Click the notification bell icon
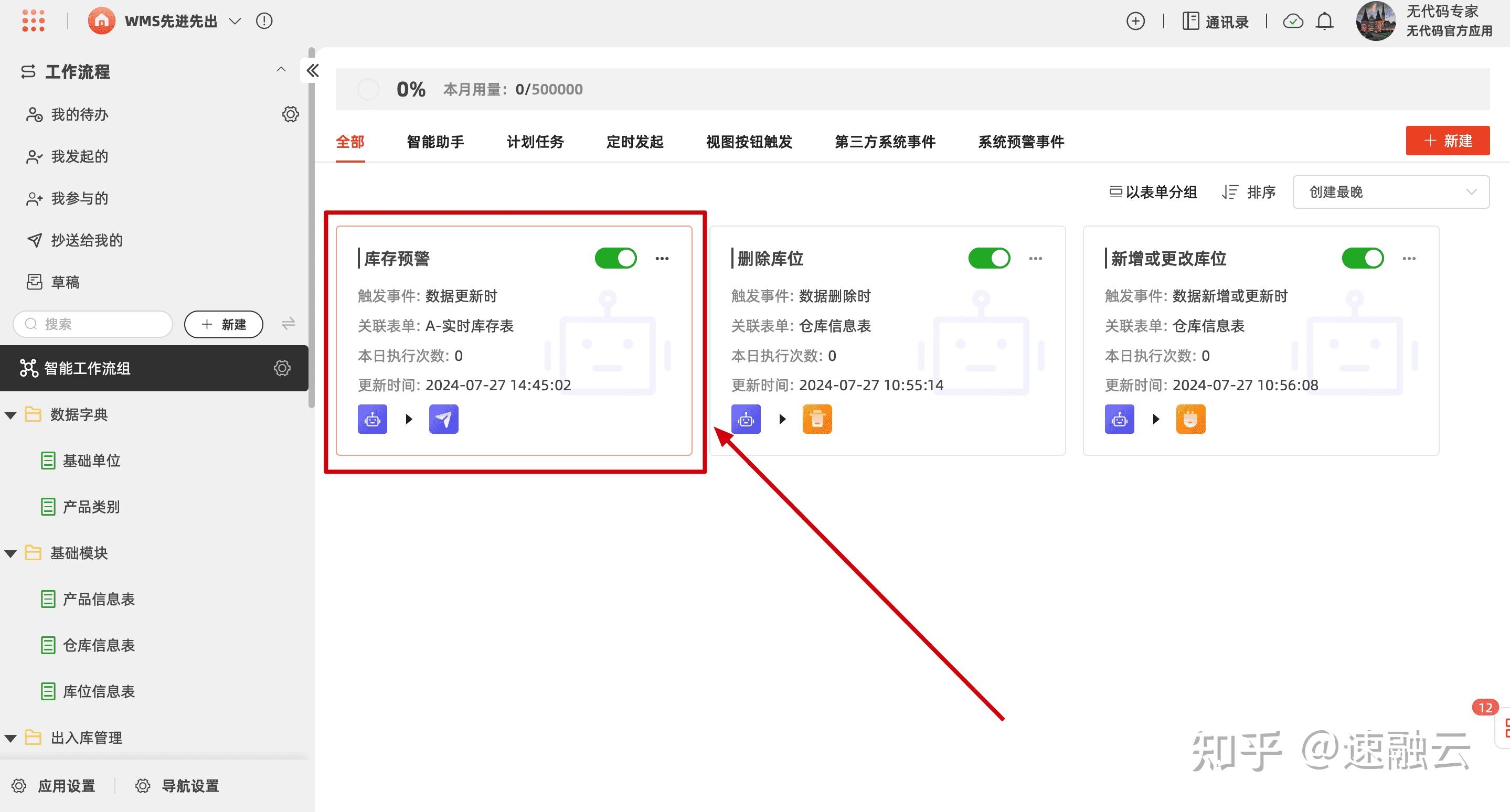 tap(1325, 21)
